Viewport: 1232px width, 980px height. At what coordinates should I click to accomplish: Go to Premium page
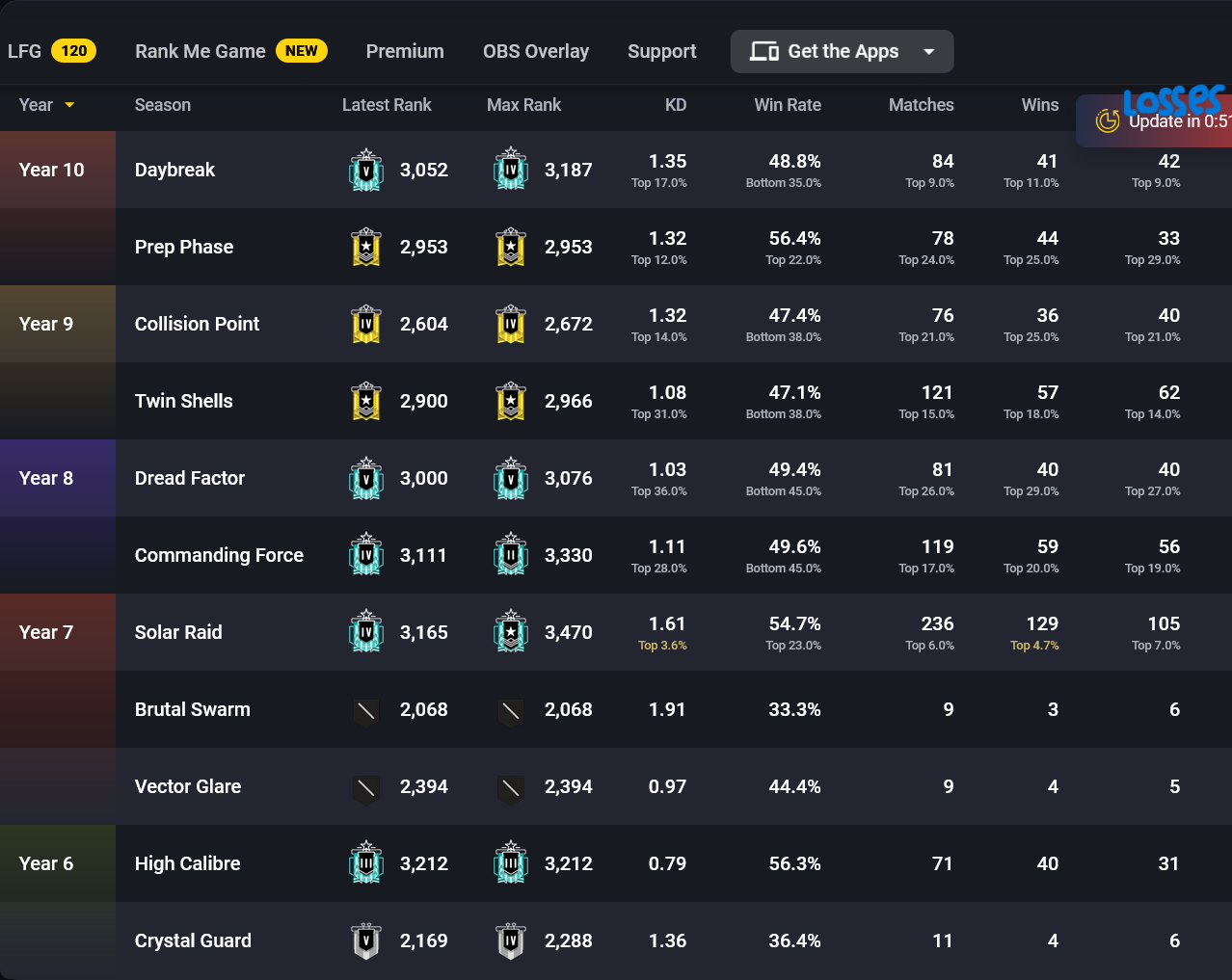405,51
